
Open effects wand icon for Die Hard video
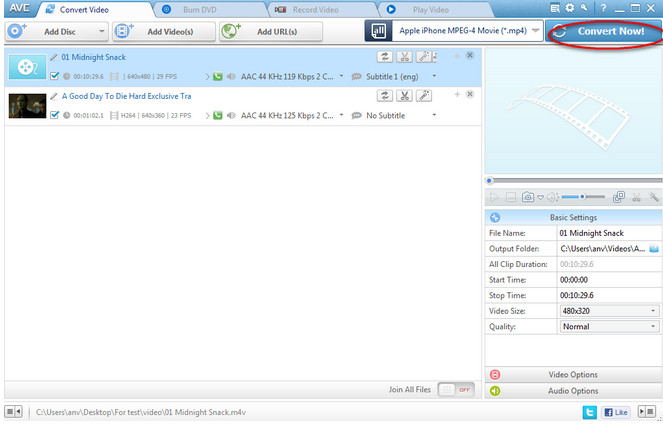[x=424, y=96]
